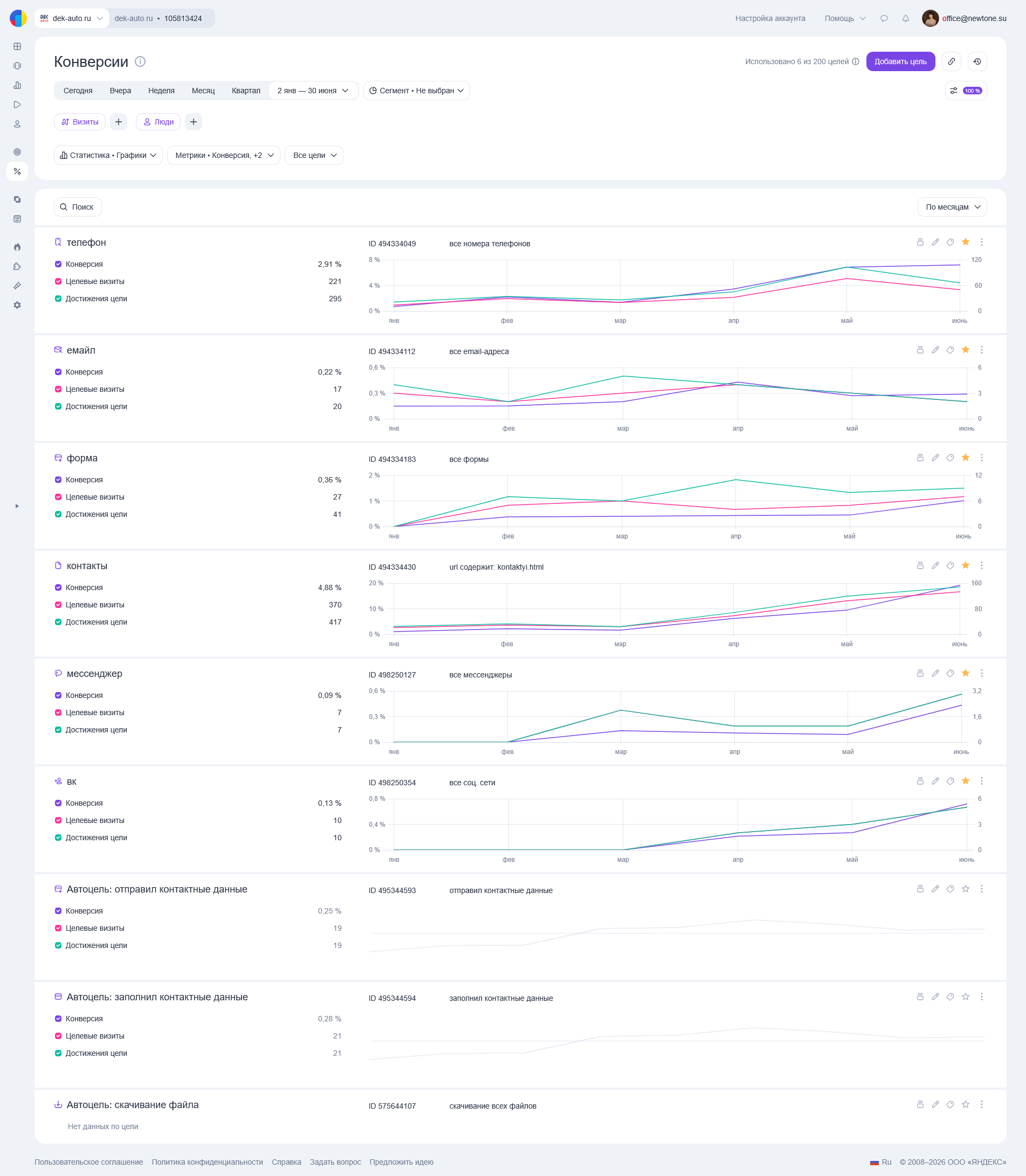Open the three-dot menu for форма goal
The height and width of the screenshot is (1176, 1026).
click(x=981, y=458)
